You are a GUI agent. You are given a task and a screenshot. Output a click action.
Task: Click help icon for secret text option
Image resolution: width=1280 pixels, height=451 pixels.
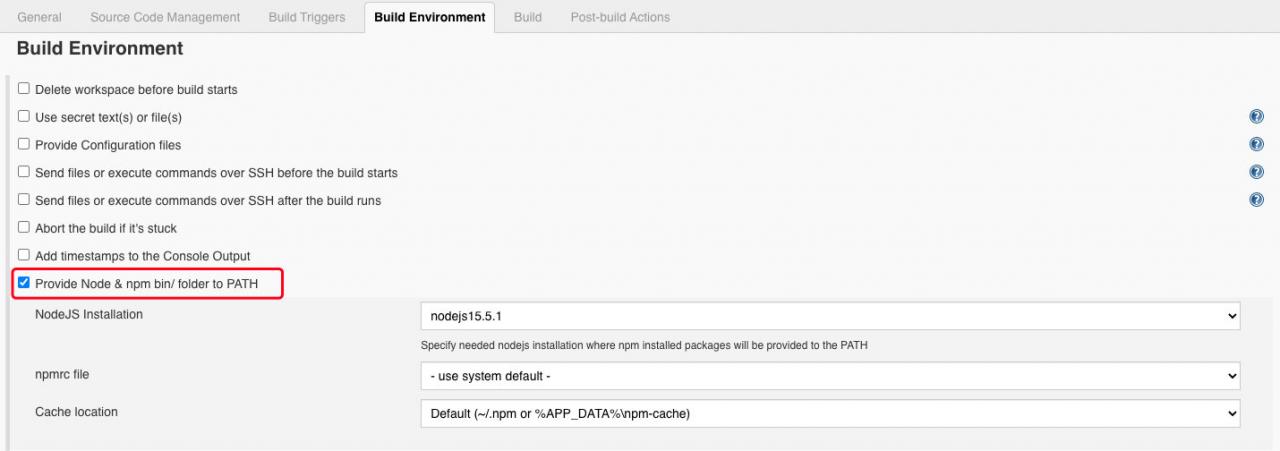(x=1258, y=117)
